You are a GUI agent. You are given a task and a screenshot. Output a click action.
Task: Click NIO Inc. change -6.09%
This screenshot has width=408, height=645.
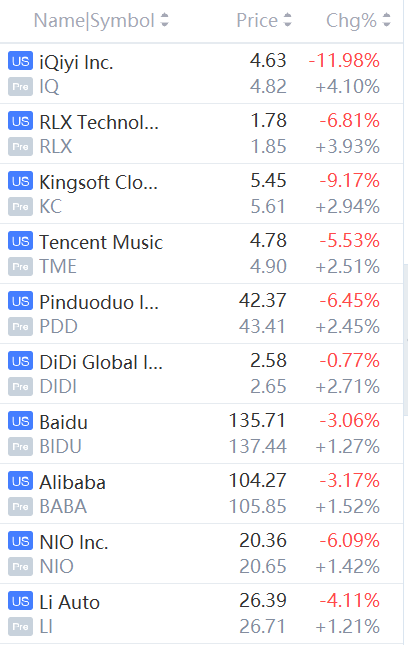coord(350,540)
